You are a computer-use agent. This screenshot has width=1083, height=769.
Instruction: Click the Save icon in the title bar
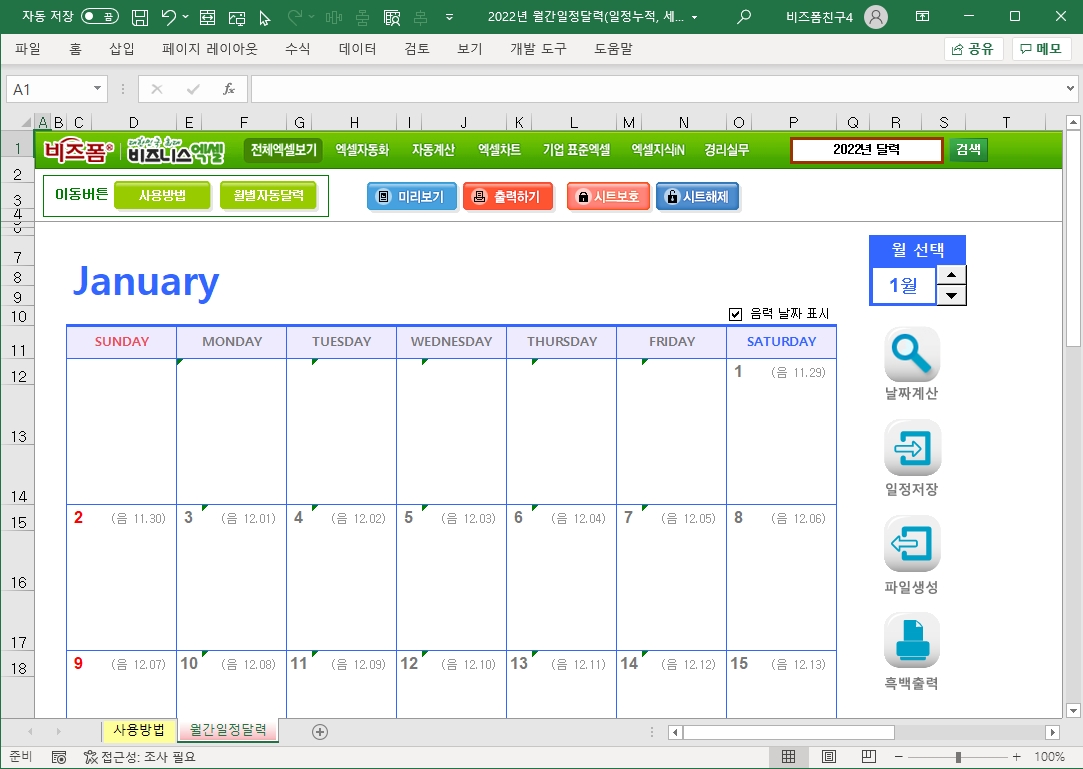(x=141, y=17)
